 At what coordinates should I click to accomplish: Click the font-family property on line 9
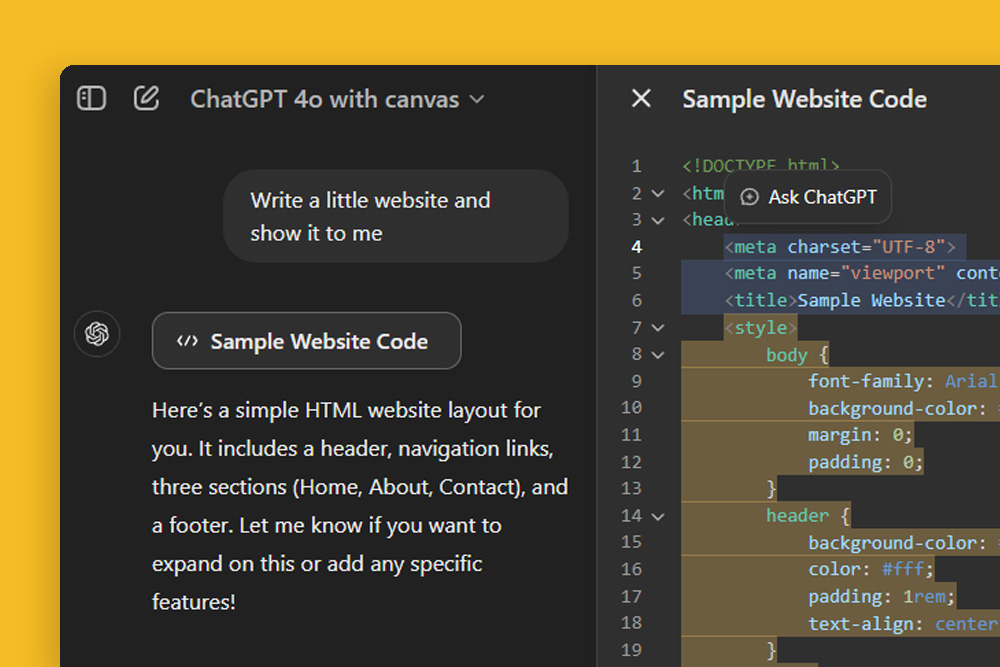pos(865,381)
